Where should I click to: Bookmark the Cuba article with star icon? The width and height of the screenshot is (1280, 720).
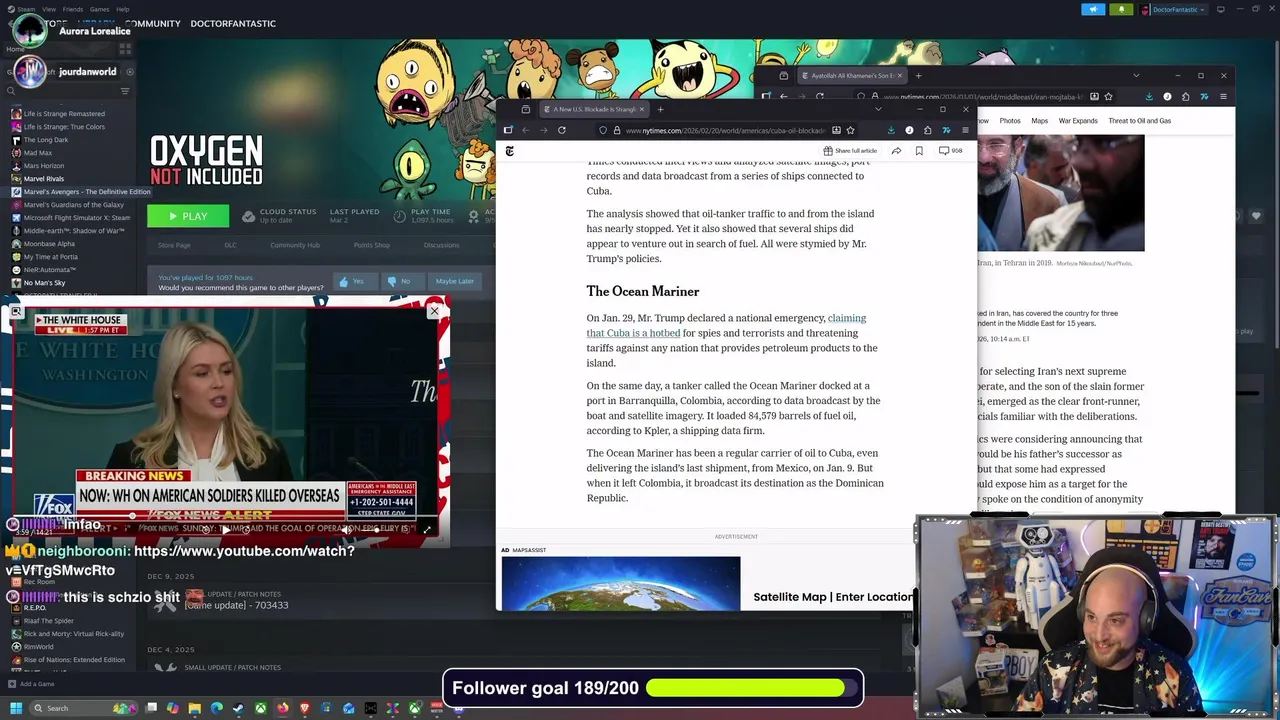(850, 130)
